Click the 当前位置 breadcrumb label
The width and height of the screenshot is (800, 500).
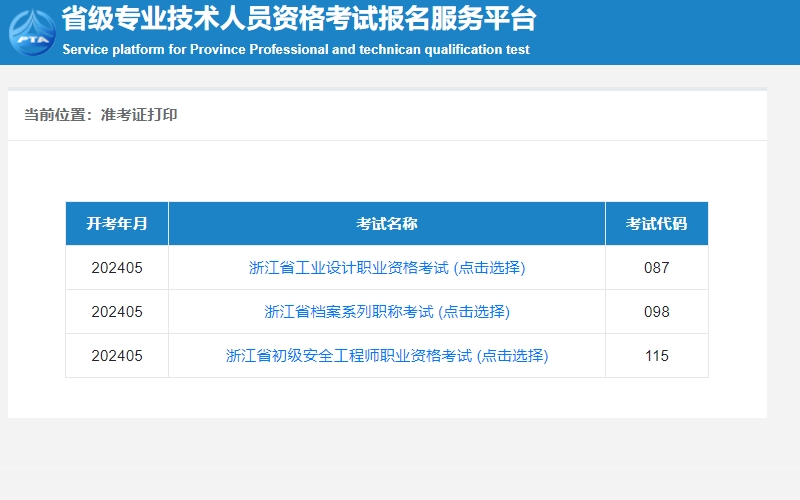point(57,115)
